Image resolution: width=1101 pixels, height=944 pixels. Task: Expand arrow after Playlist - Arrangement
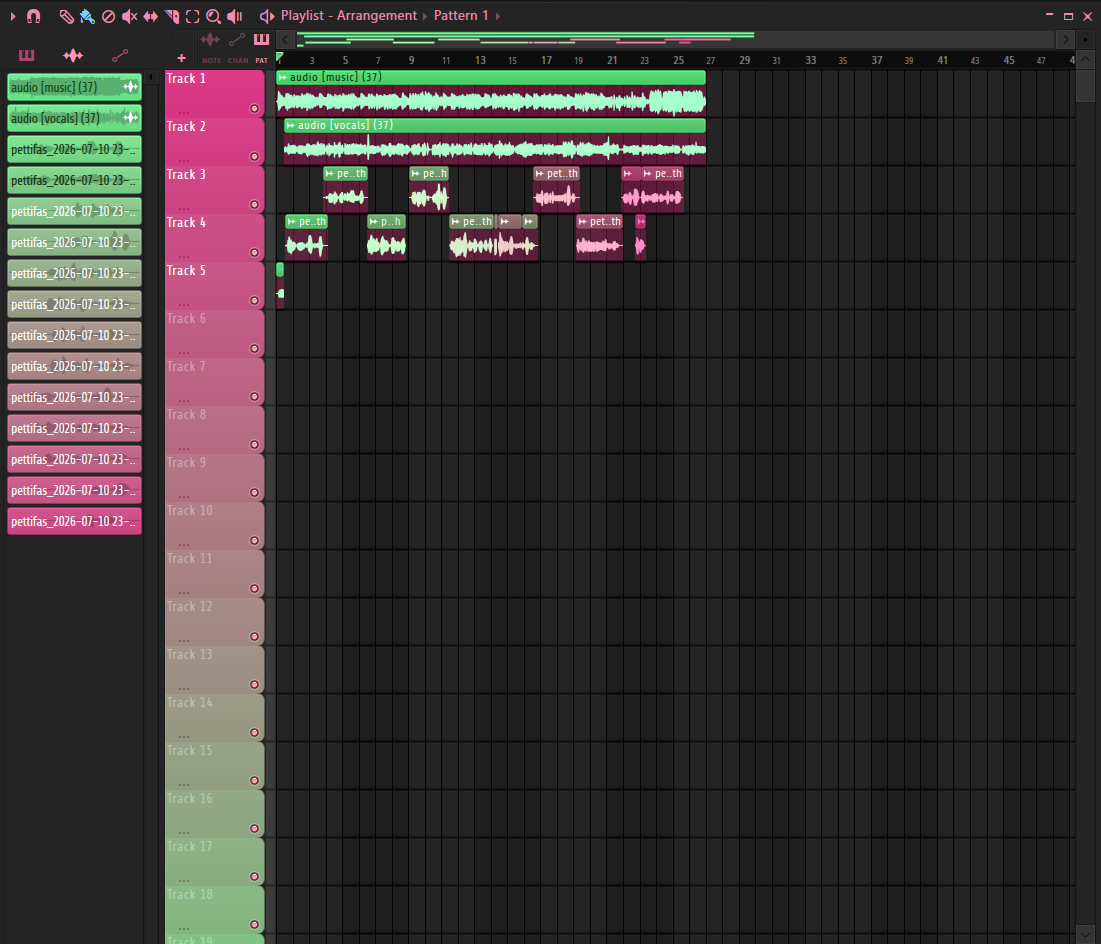point(425,16)
